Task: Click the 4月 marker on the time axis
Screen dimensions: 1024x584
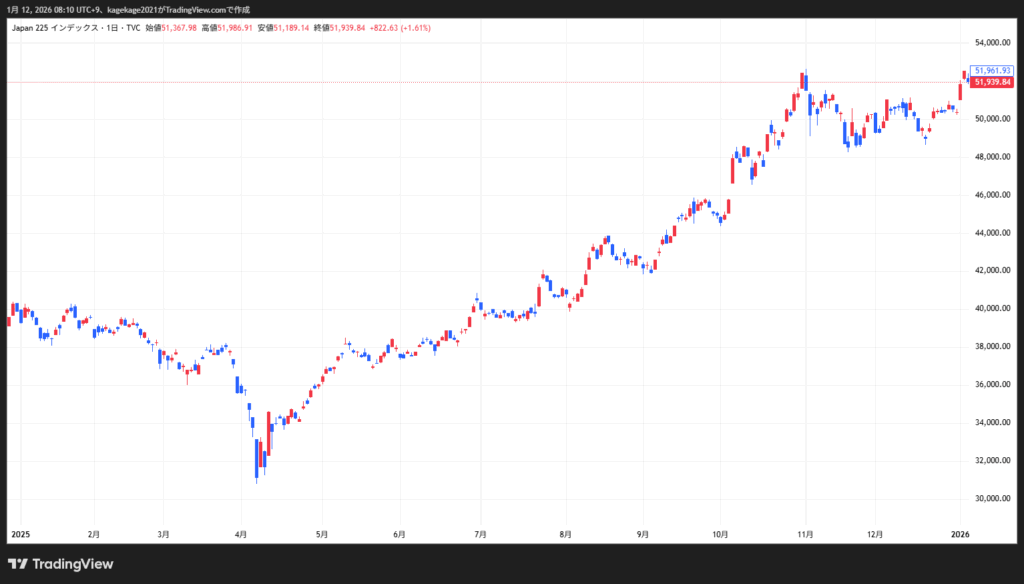Action: 241,535
